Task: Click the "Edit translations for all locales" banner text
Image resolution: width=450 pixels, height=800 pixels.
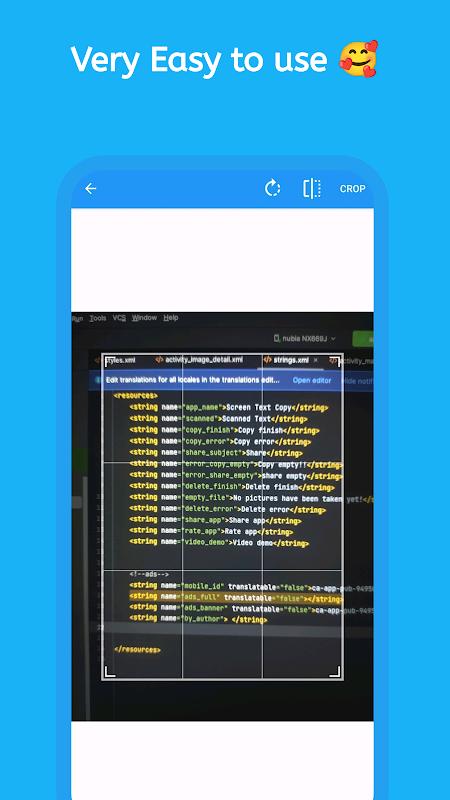Action: (x=192, y=380)
